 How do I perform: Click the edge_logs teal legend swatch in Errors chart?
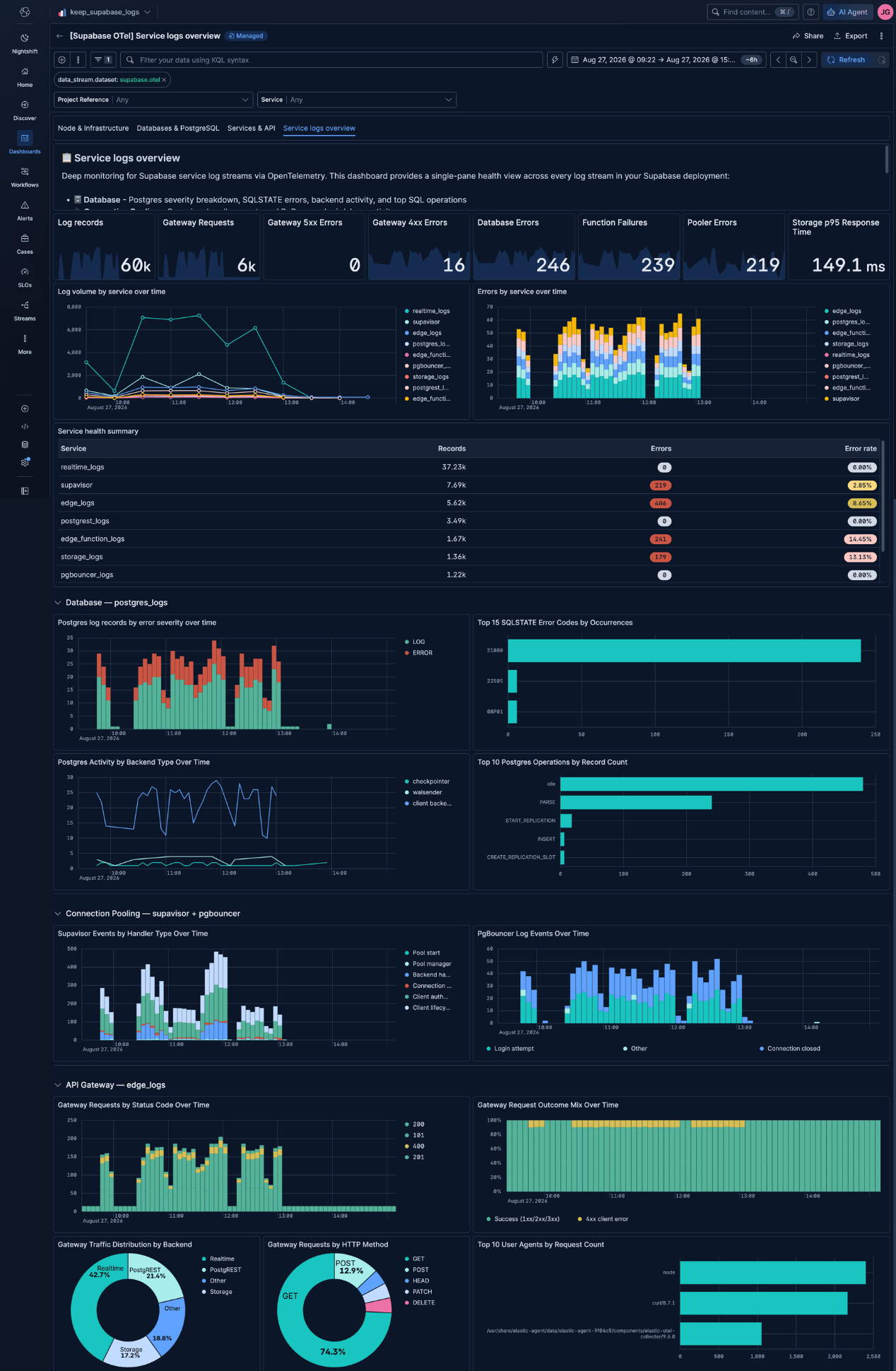pyautogui.click(x=827, y=311)
